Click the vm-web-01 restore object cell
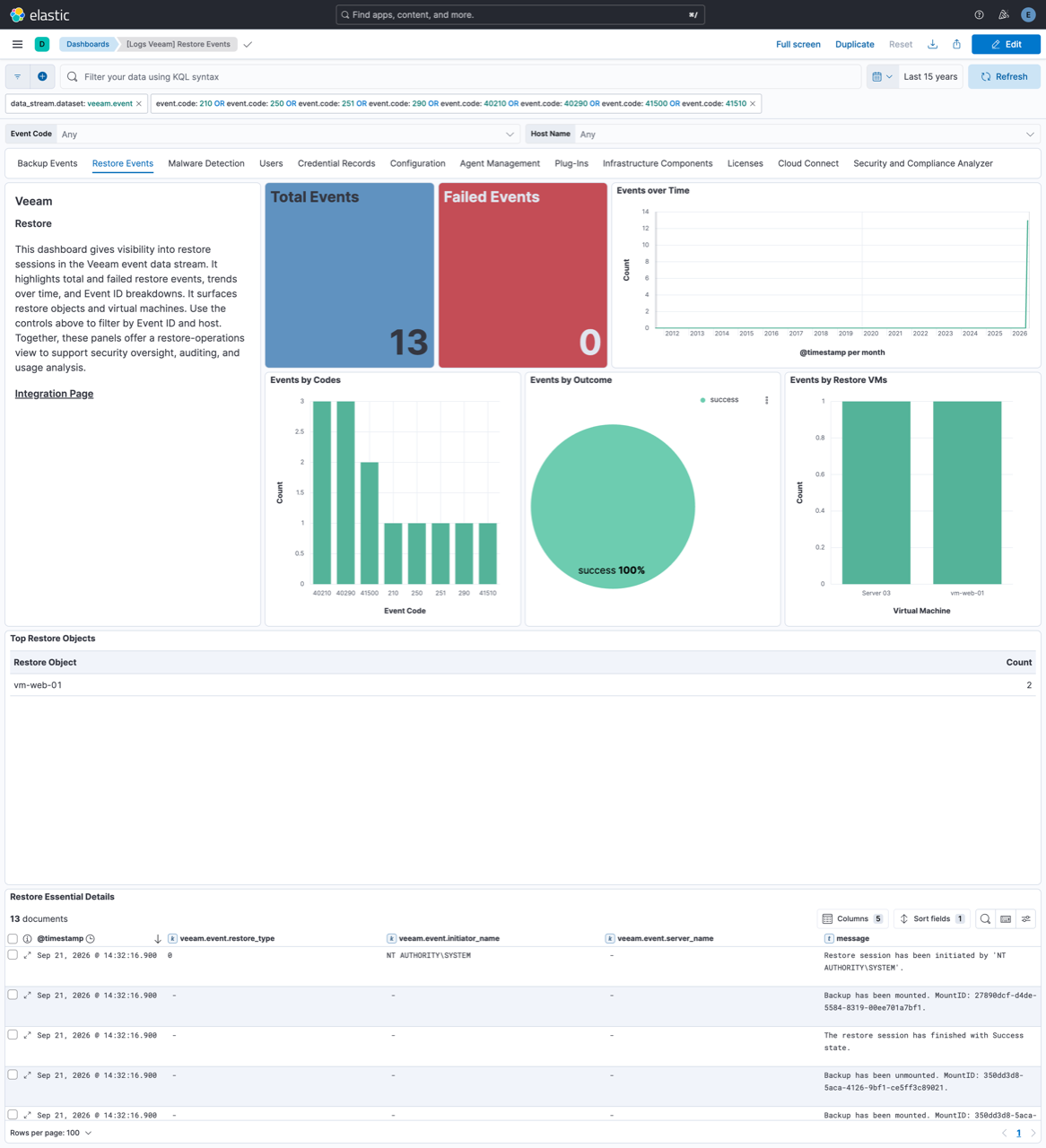1046x1148 pixels. 38,685
